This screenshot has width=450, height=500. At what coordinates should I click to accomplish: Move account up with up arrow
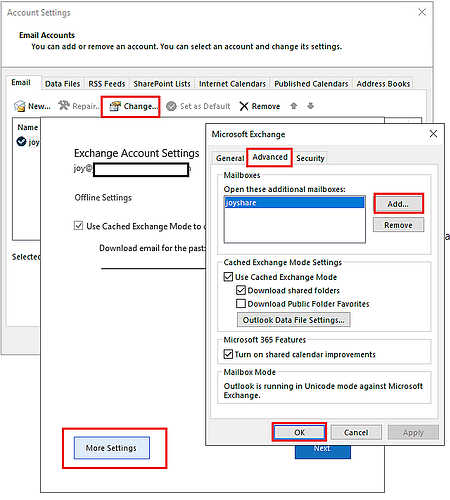click(x=294, y=106)
